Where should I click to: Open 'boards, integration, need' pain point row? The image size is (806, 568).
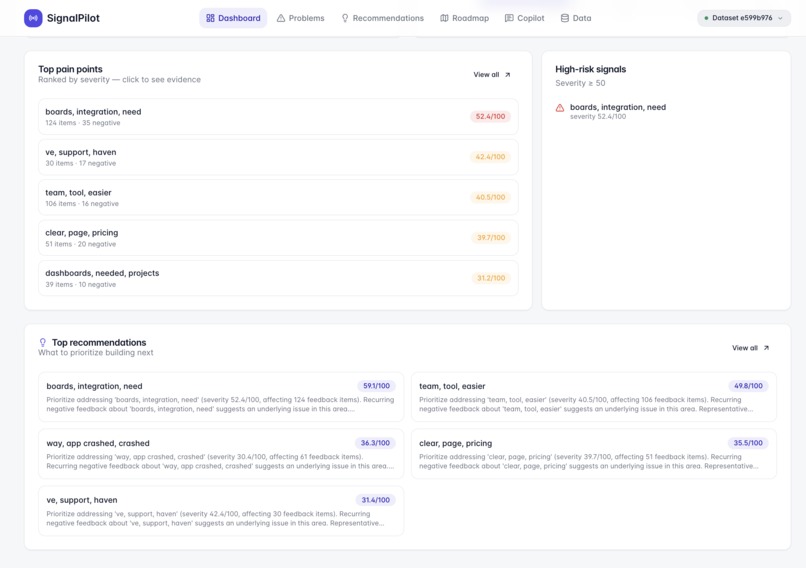coord(278,117)
